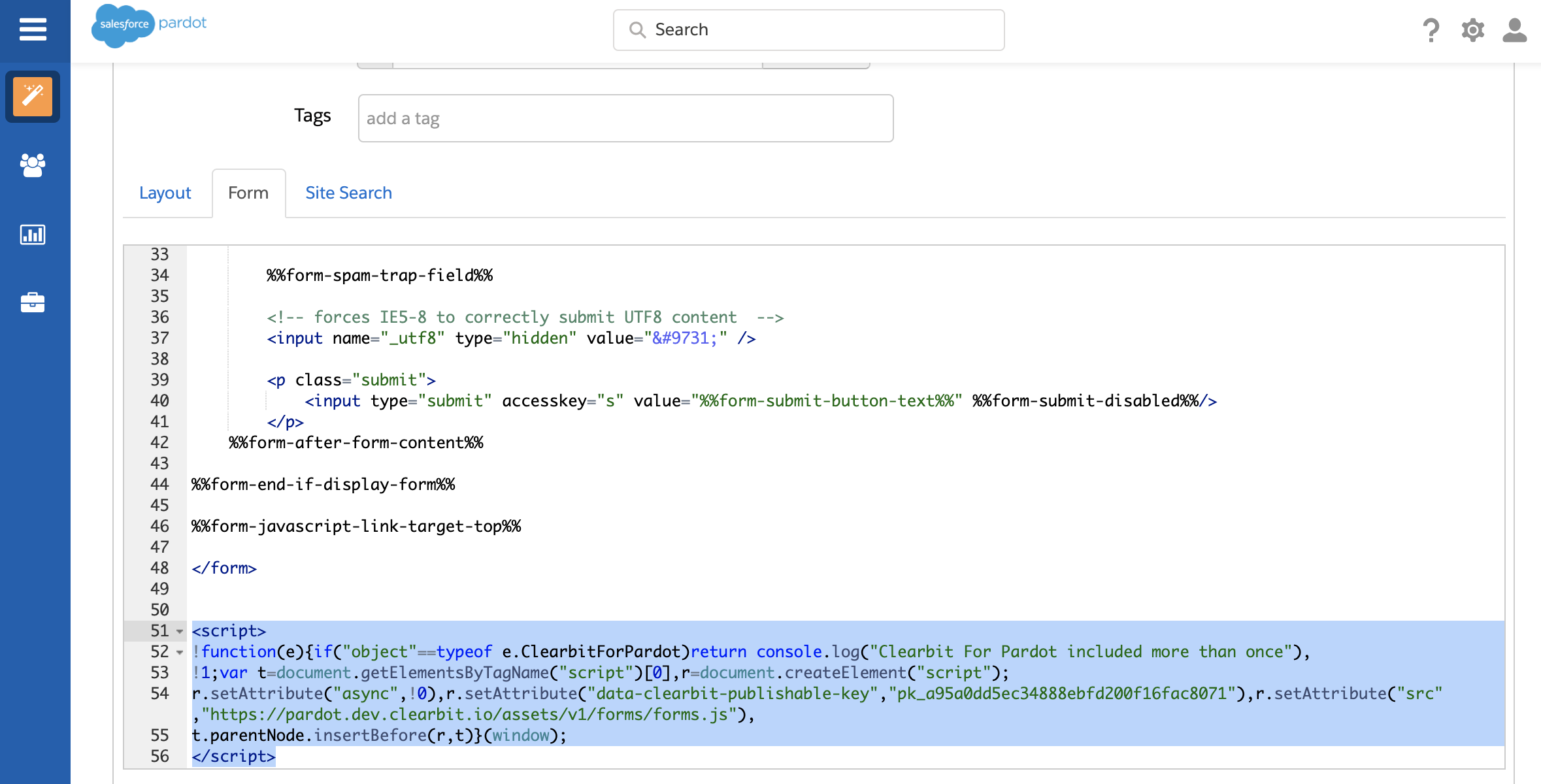Switch to the Site Search tab
Image resolution: width=1541 pixels, height=784 pixels.
[348, 193]
